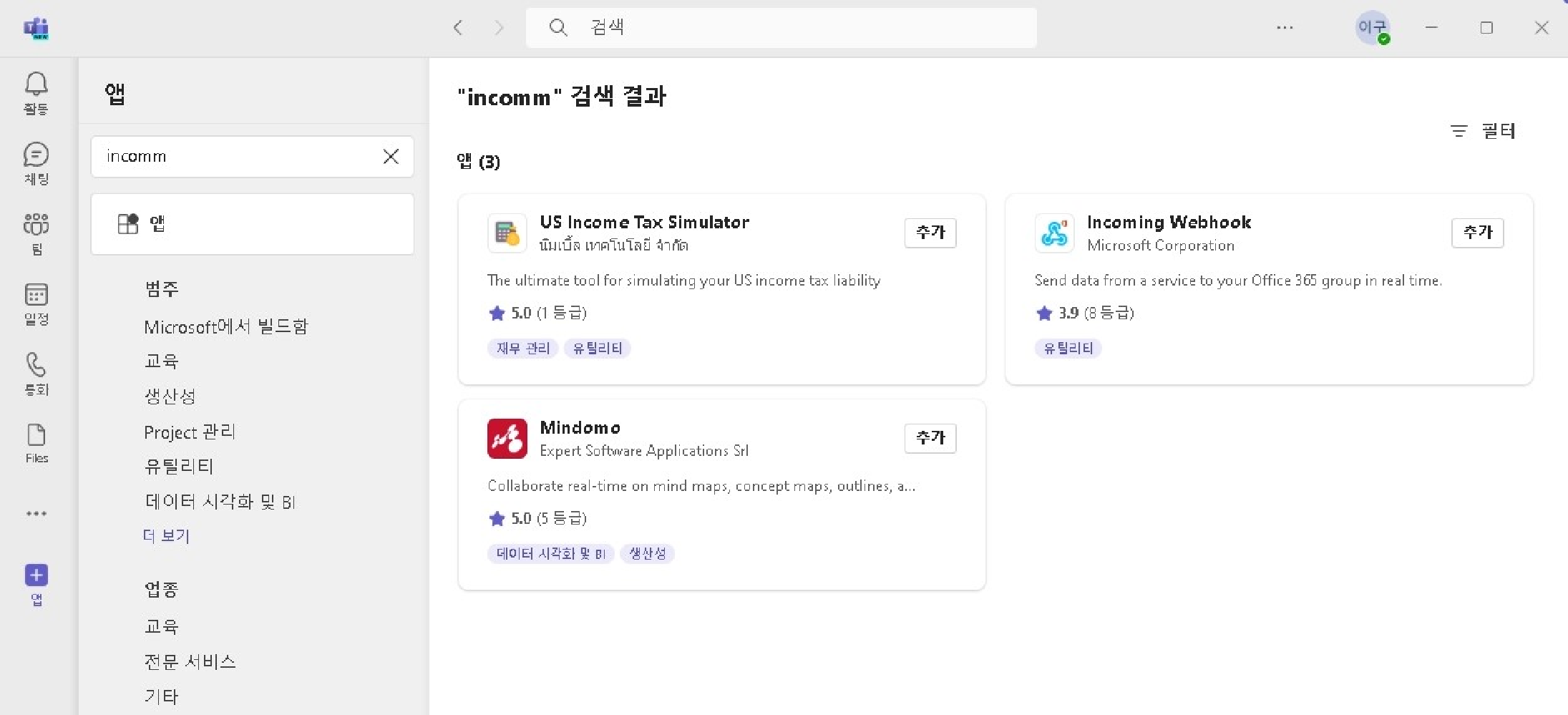Click the Mindomo app logo

point(507,439)
